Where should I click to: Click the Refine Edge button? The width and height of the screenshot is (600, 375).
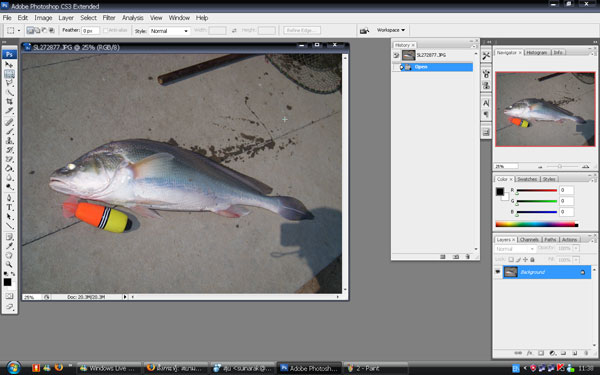(302, 30)
